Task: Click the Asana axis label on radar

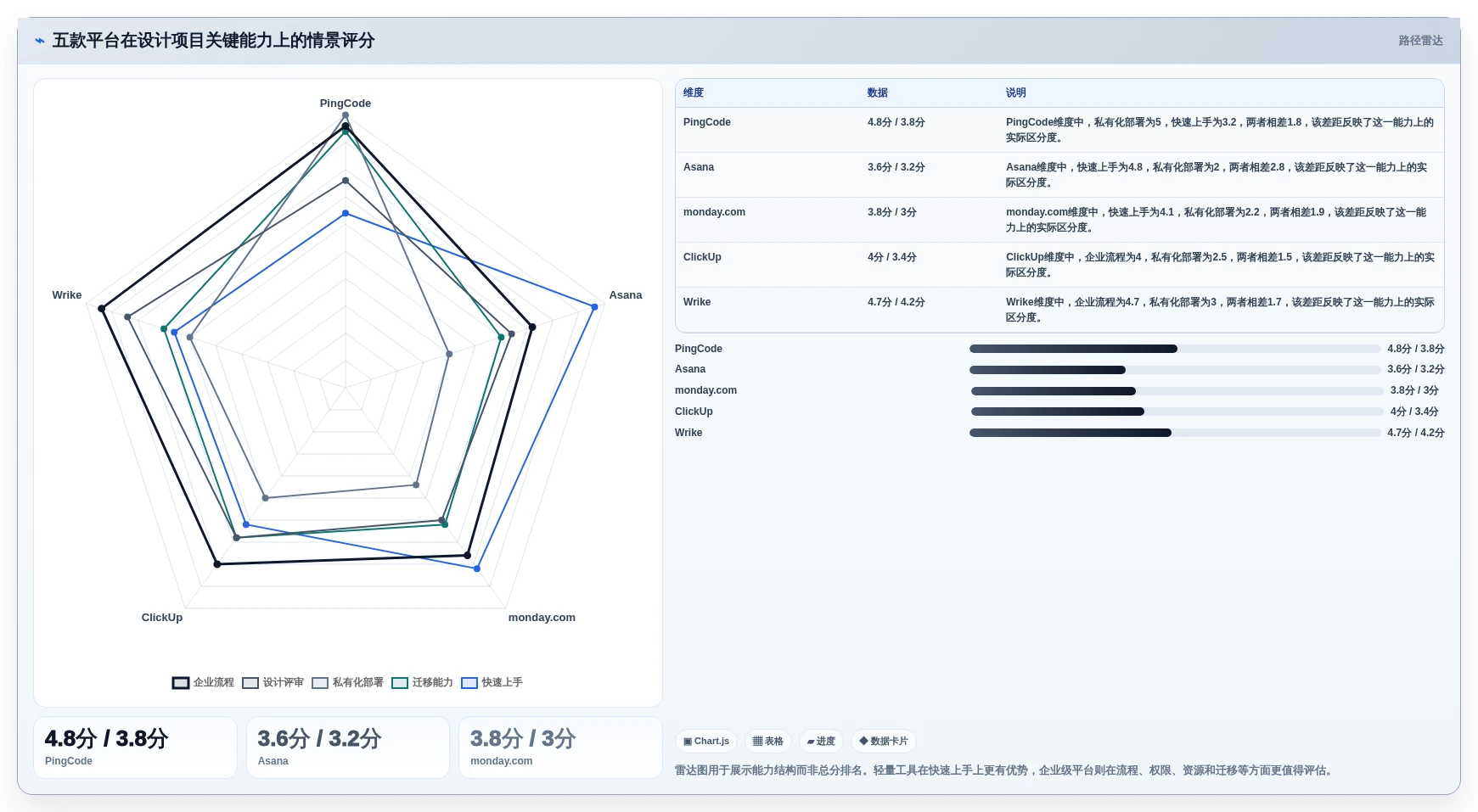Action: pyautogui.click(x=626, y=295)
